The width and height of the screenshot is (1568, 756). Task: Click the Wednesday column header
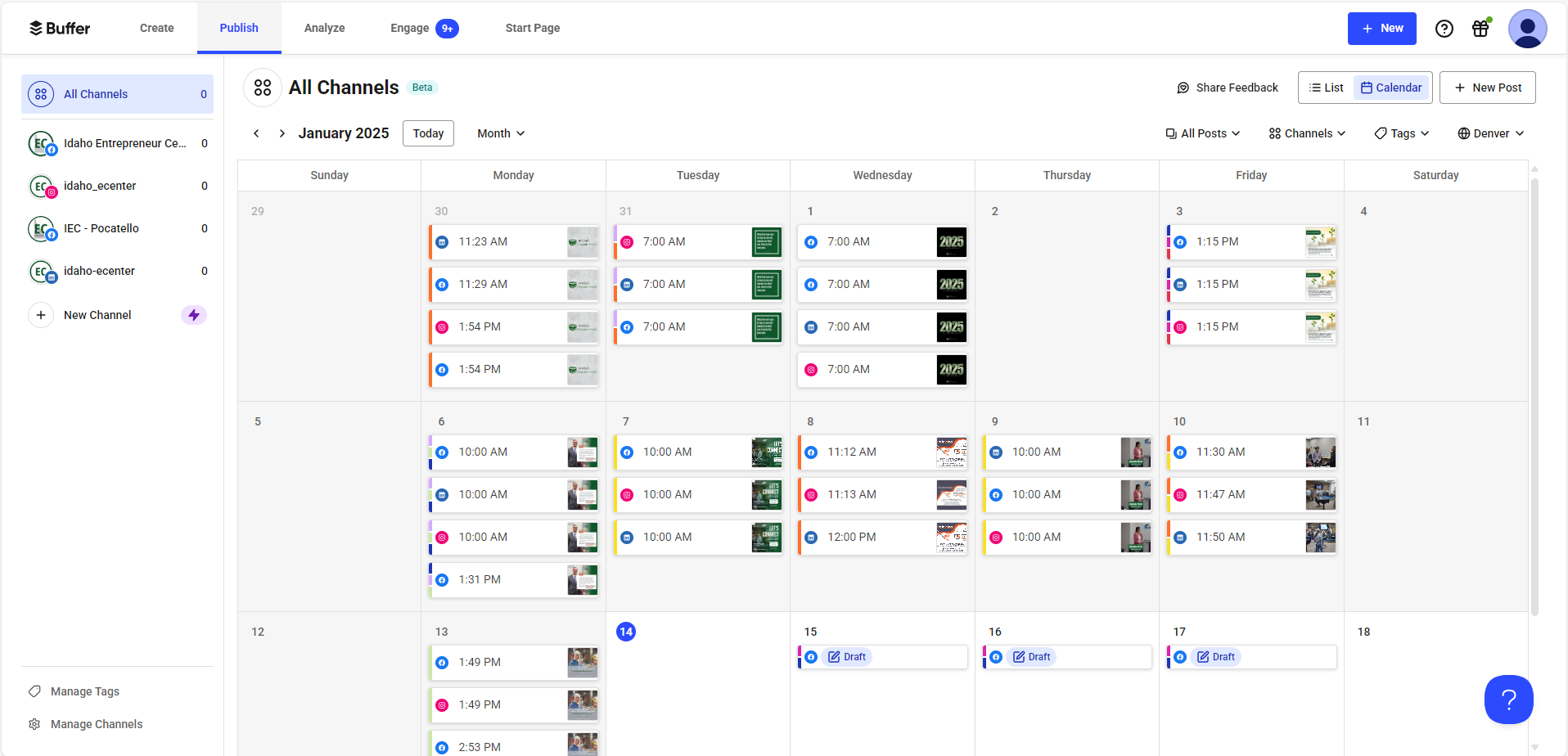[x=882, y=175]
